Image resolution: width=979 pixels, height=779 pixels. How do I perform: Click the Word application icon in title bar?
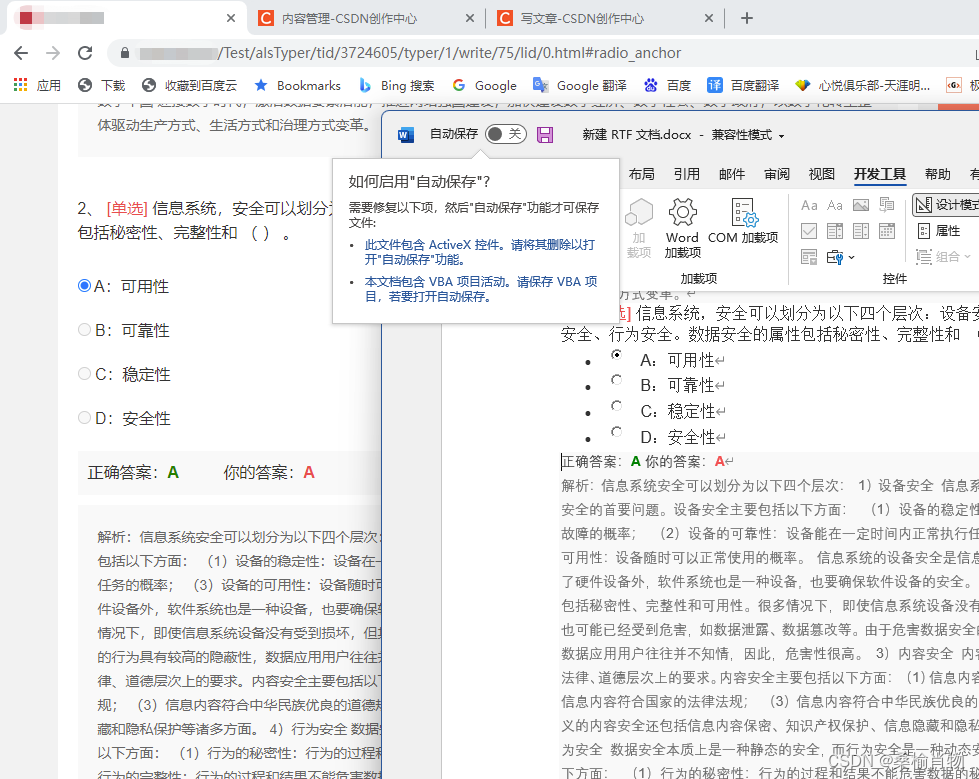coord(406,134)
